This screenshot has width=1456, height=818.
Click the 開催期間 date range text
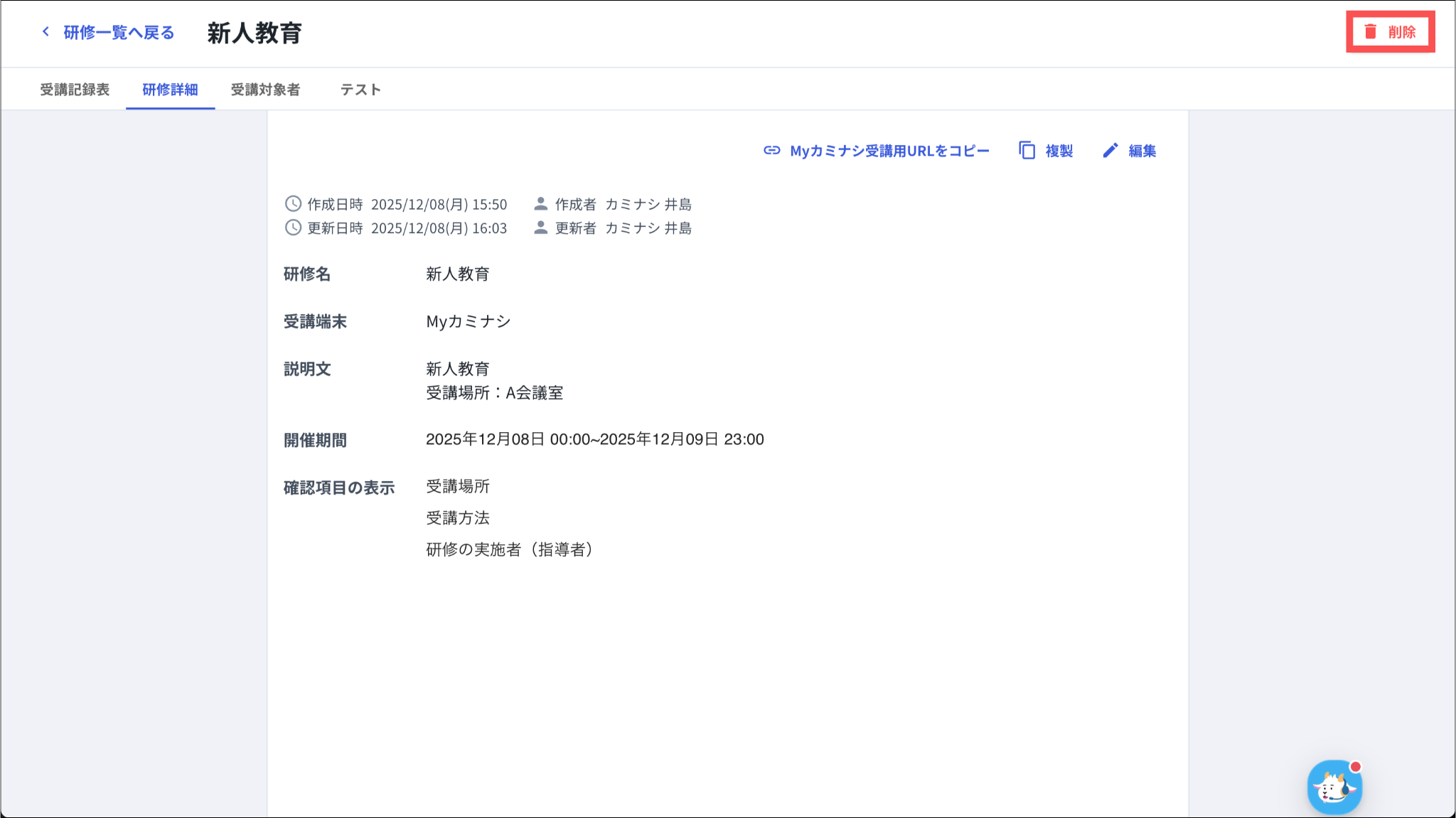point(594,439)
